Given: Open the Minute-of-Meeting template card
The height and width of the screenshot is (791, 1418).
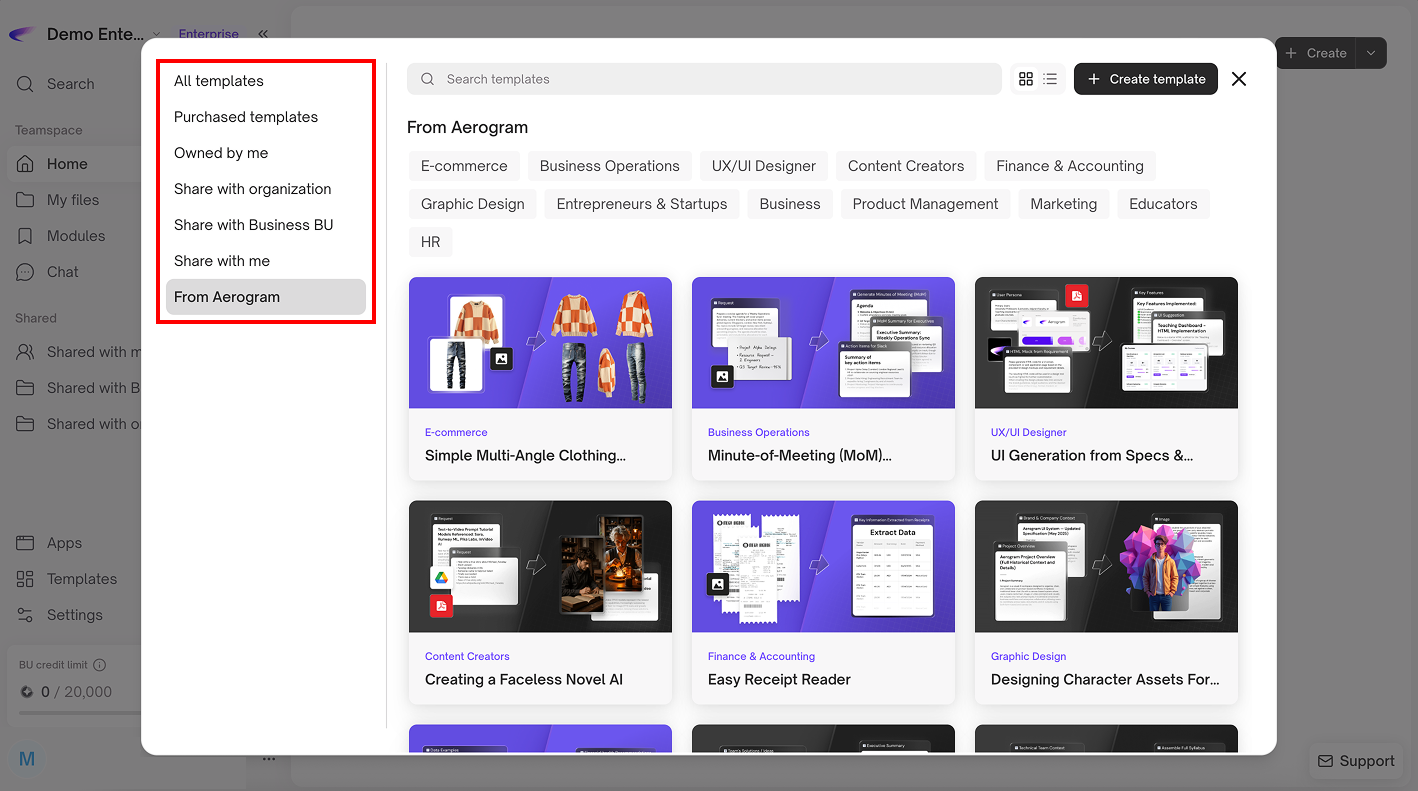Looking at the screenshot, I should [823, 378].
